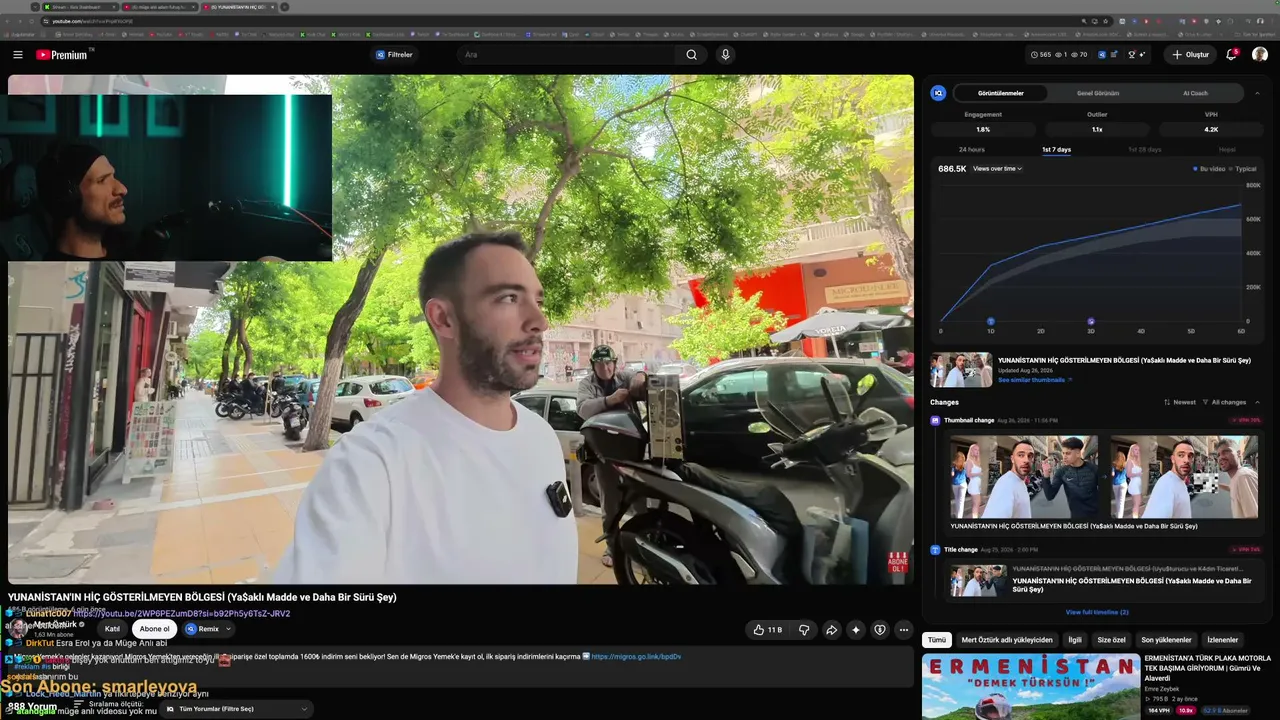The height and width of the screenshot is (720, 1280).
Task: Open See similar thumbnails link
Action: pyautogui.click(x=1034, y=380)
